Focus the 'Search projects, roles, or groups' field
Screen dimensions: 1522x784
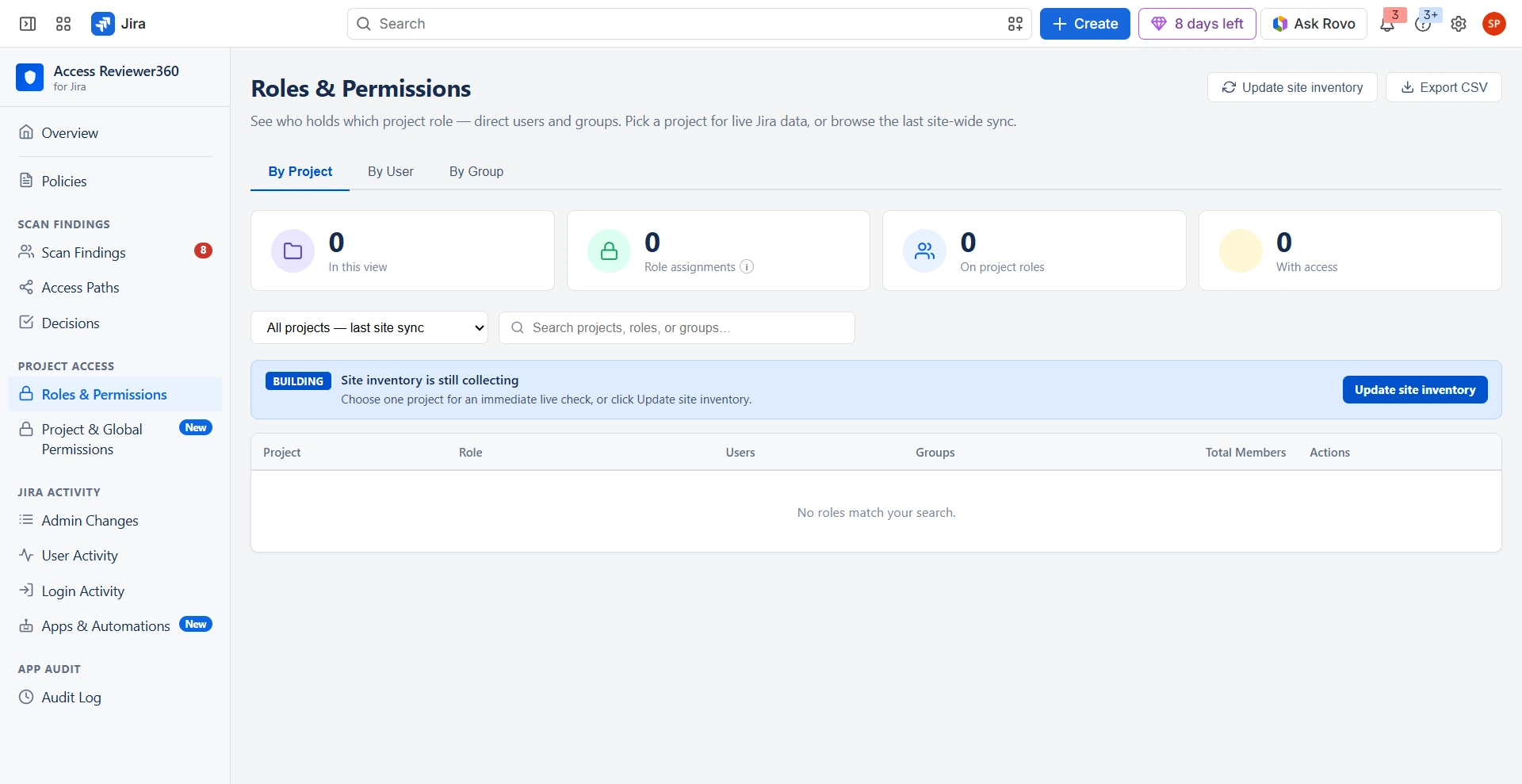[676, 327]
